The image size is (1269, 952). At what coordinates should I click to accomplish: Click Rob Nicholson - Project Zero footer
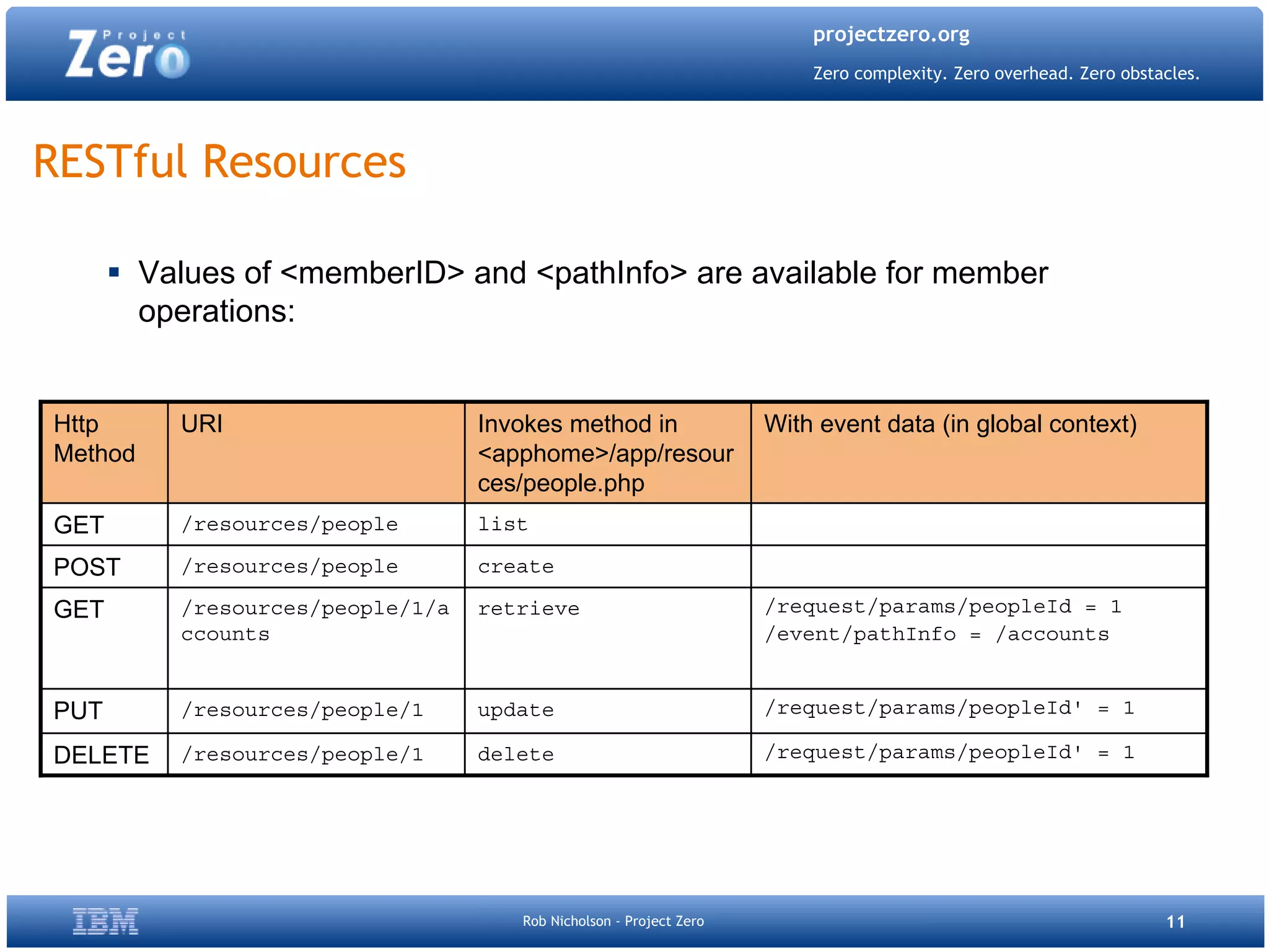(x=613, y=921)
